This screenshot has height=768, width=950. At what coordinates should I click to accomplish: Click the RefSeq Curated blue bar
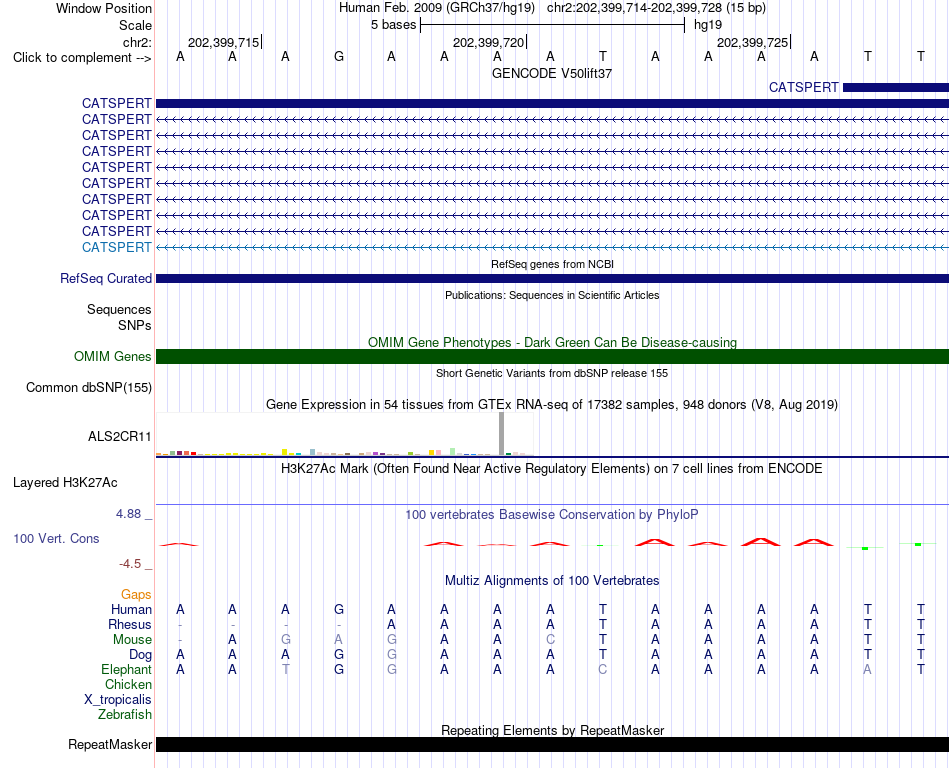point(552,279)
